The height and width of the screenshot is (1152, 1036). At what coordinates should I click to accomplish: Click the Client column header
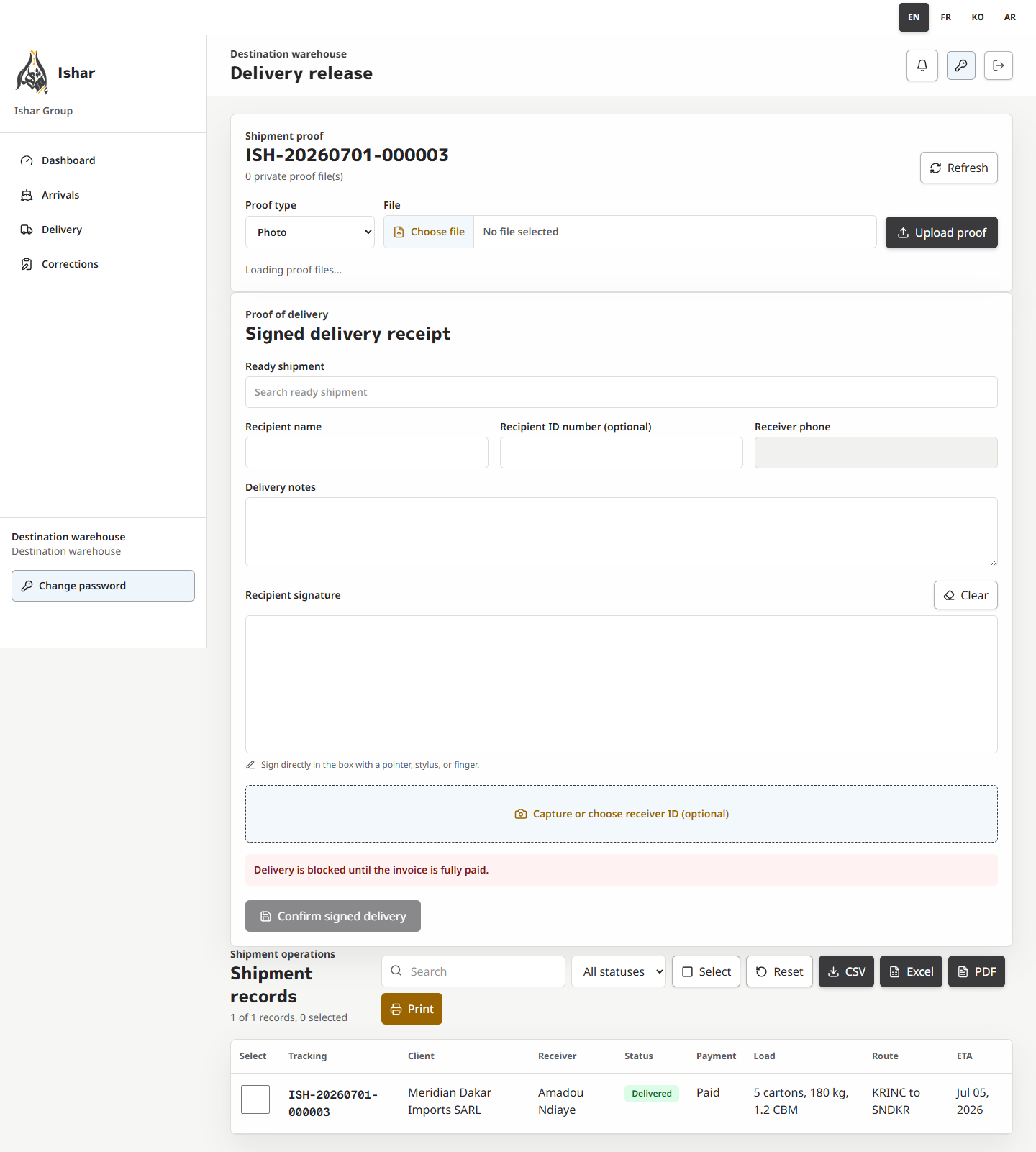(421, 1056)
